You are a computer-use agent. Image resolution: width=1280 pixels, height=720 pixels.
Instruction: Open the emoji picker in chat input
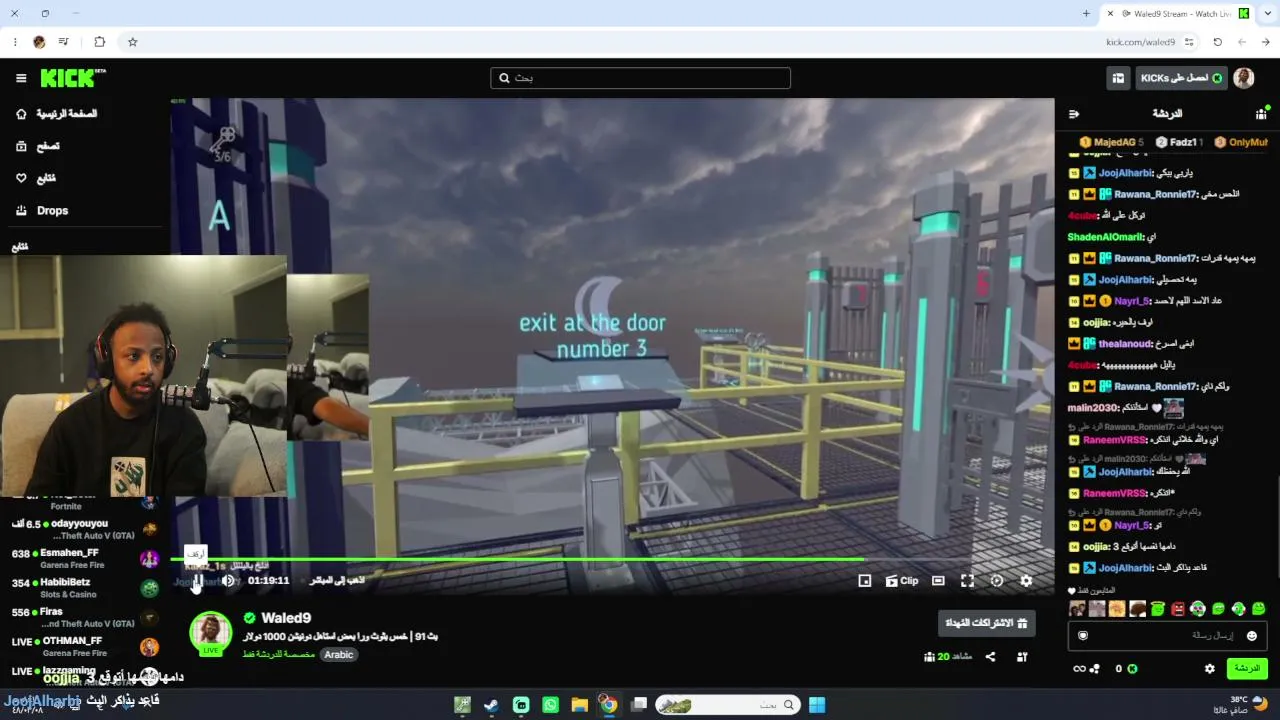[x=1251, y=636]
